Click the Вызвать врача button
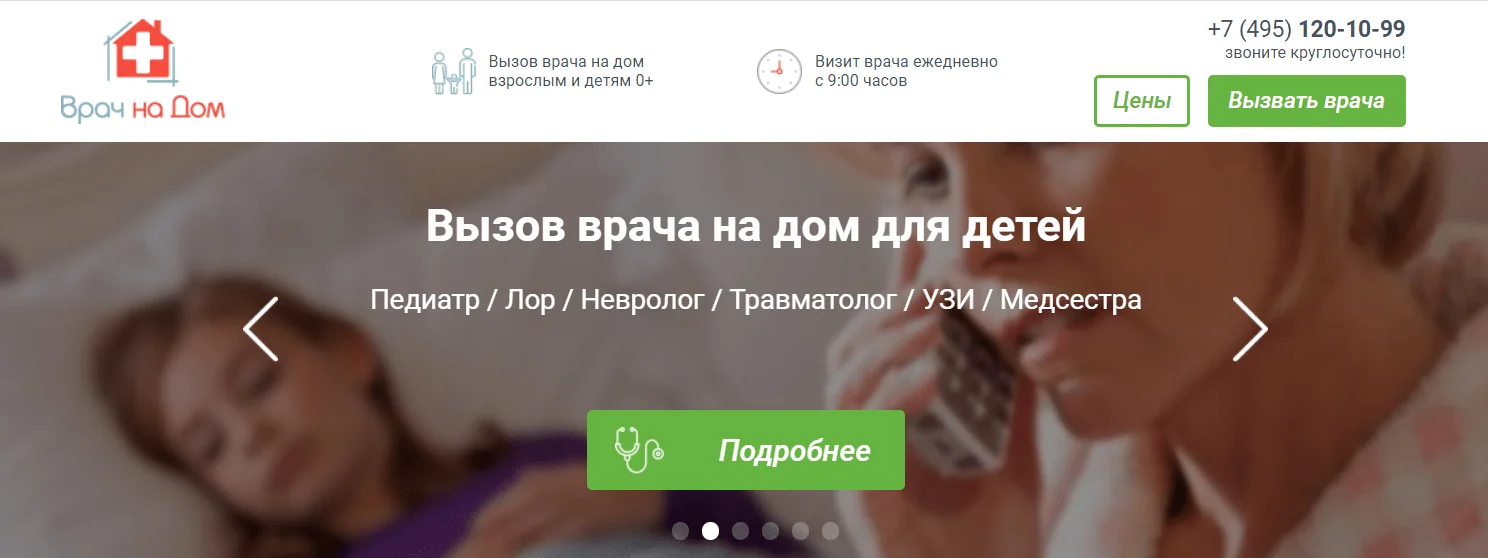 point(1306,101)
